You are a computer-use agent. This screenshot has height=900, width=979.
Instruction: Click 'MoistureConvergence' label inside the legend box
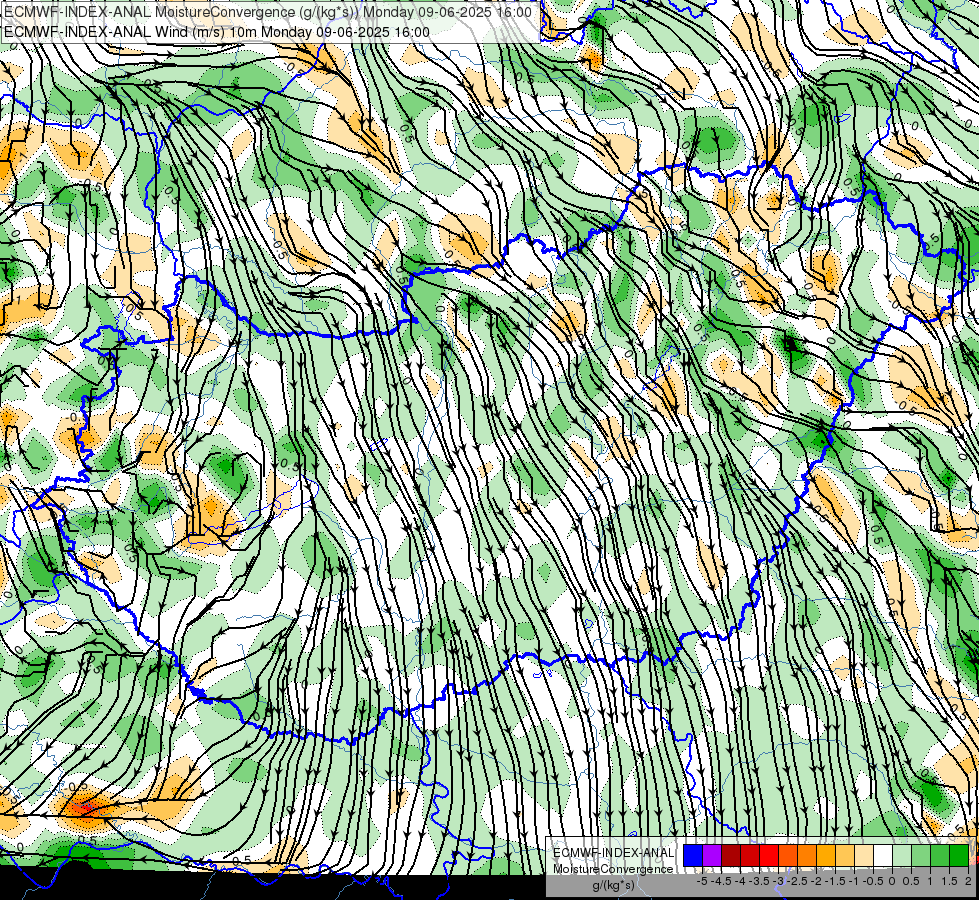(x=613, y=869)
